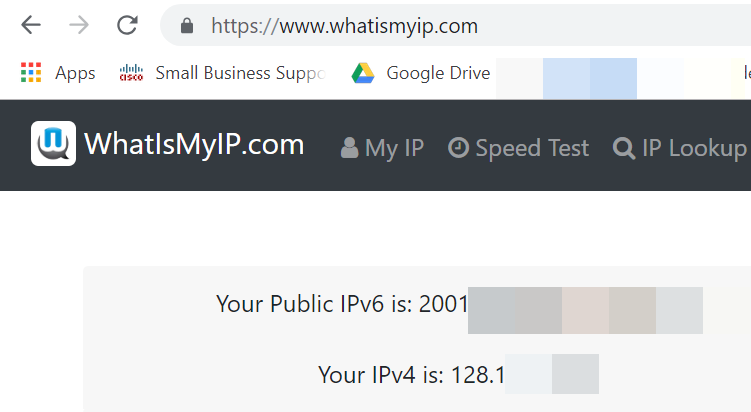Go back using the browser back arrow
The height and width of the screenshot is (412, 751).
[31, 25]
